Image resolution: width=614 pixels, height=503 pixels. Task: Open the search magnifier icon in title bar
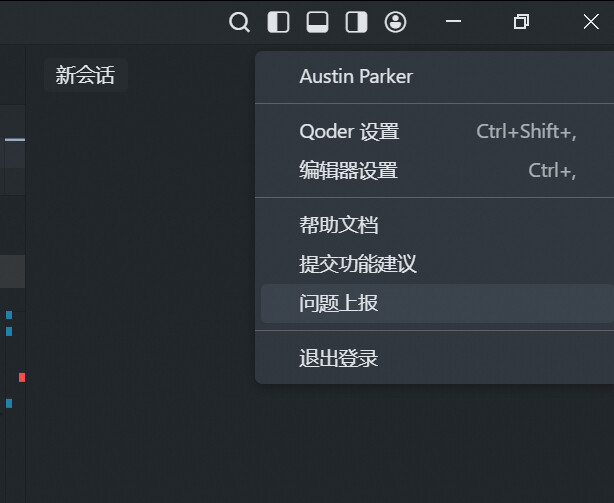coord(239,22)
